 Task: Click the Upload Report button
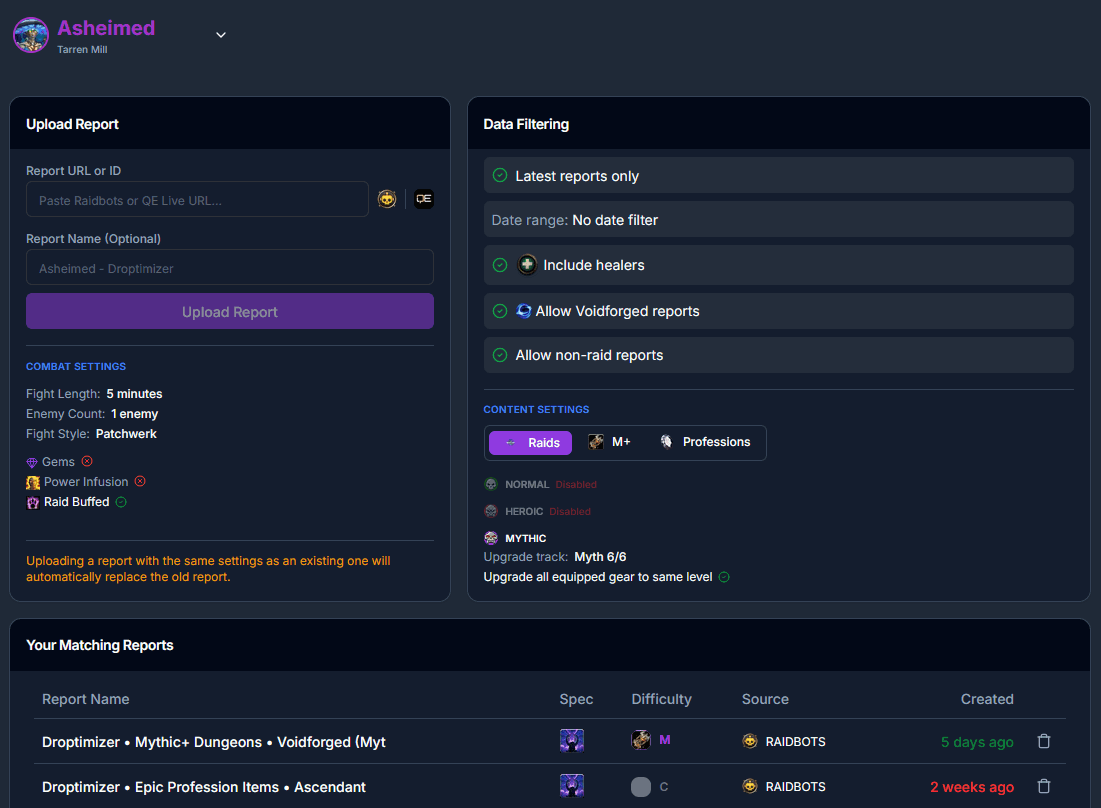pyautogui.click(x=230, y=311)
